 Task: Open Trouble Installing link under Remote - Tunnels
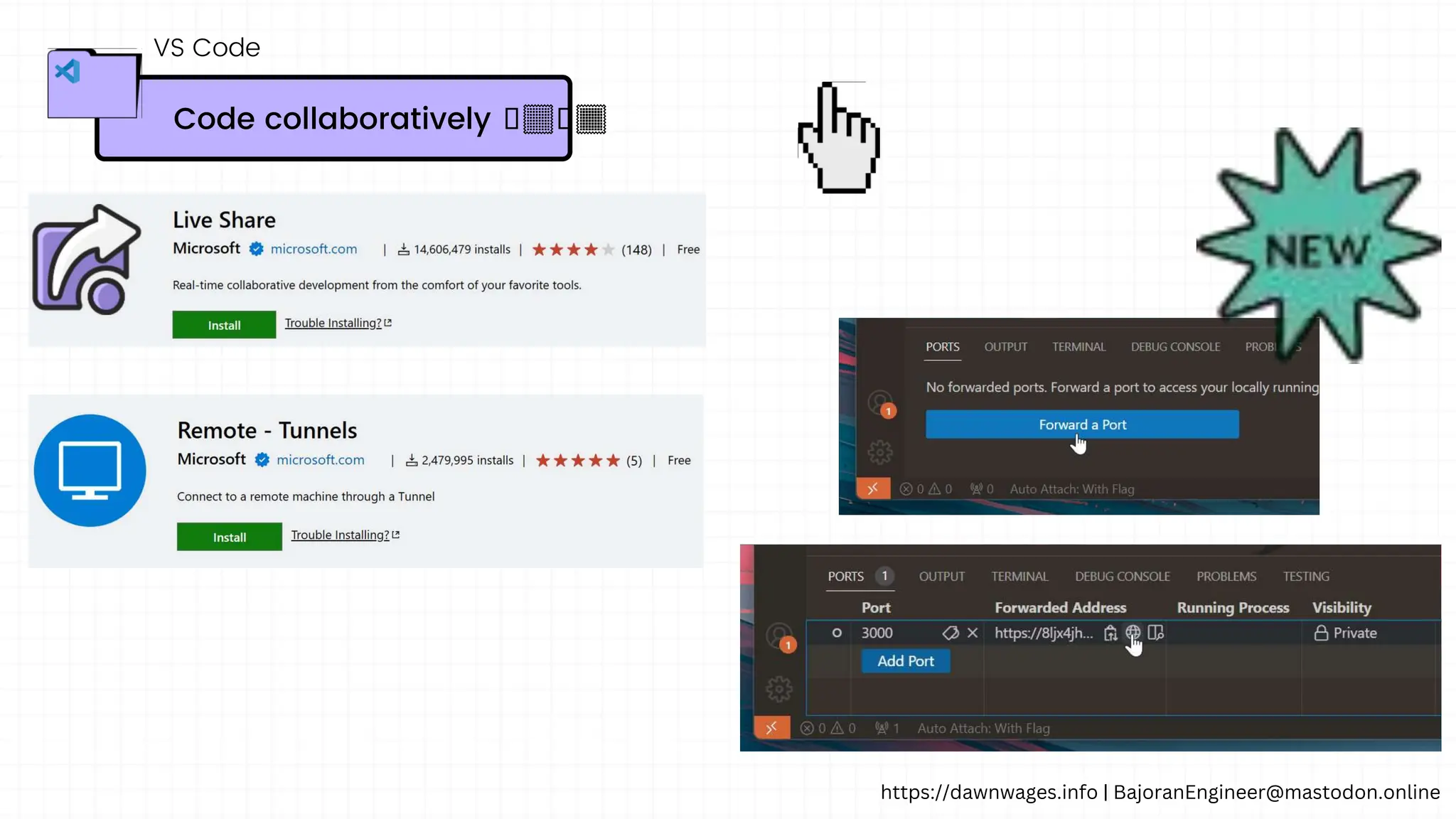pyautogui.click(x=345, y=535)
